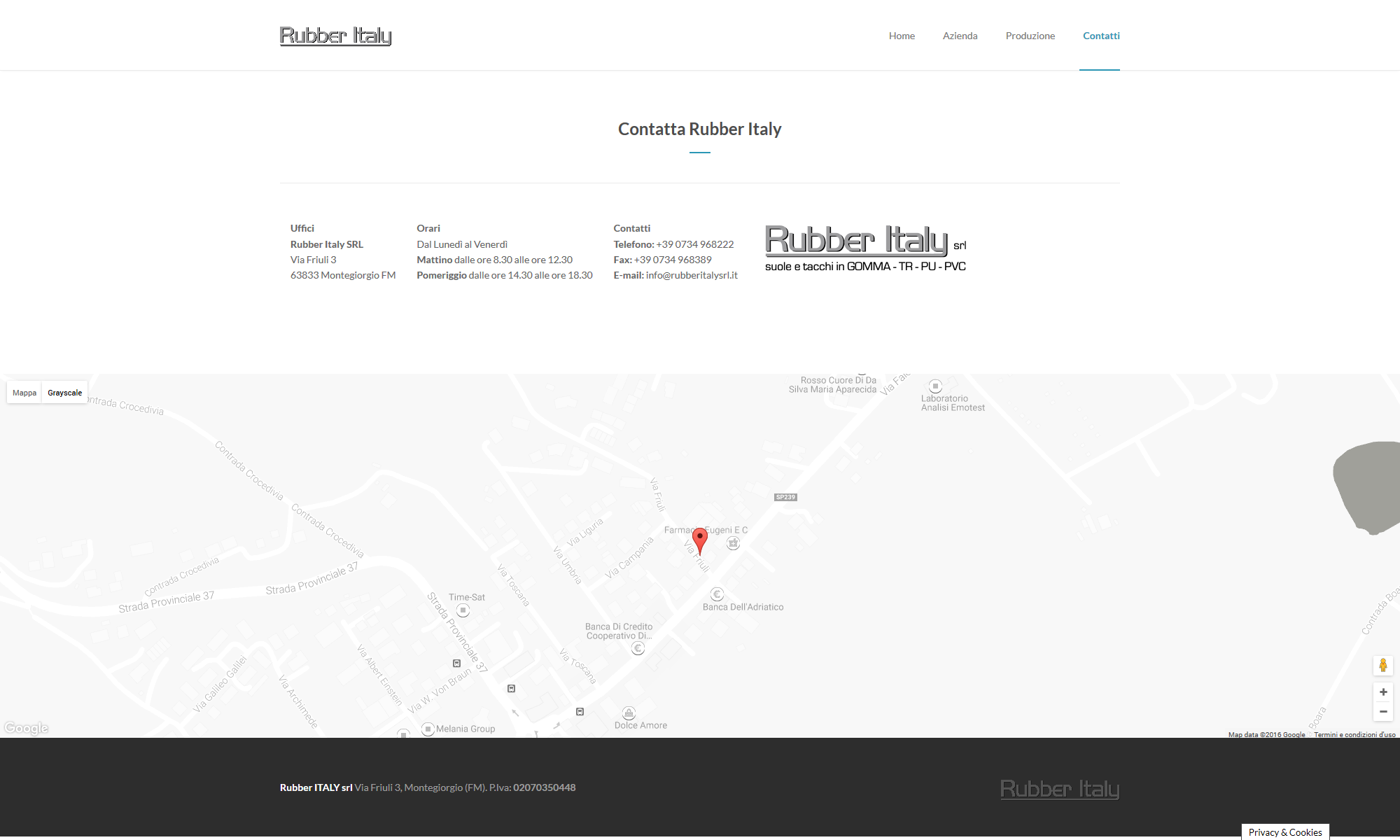Open Privacy & Cookies button
The width and height of the screenshot is (1400, 840).
point(1285,832)
